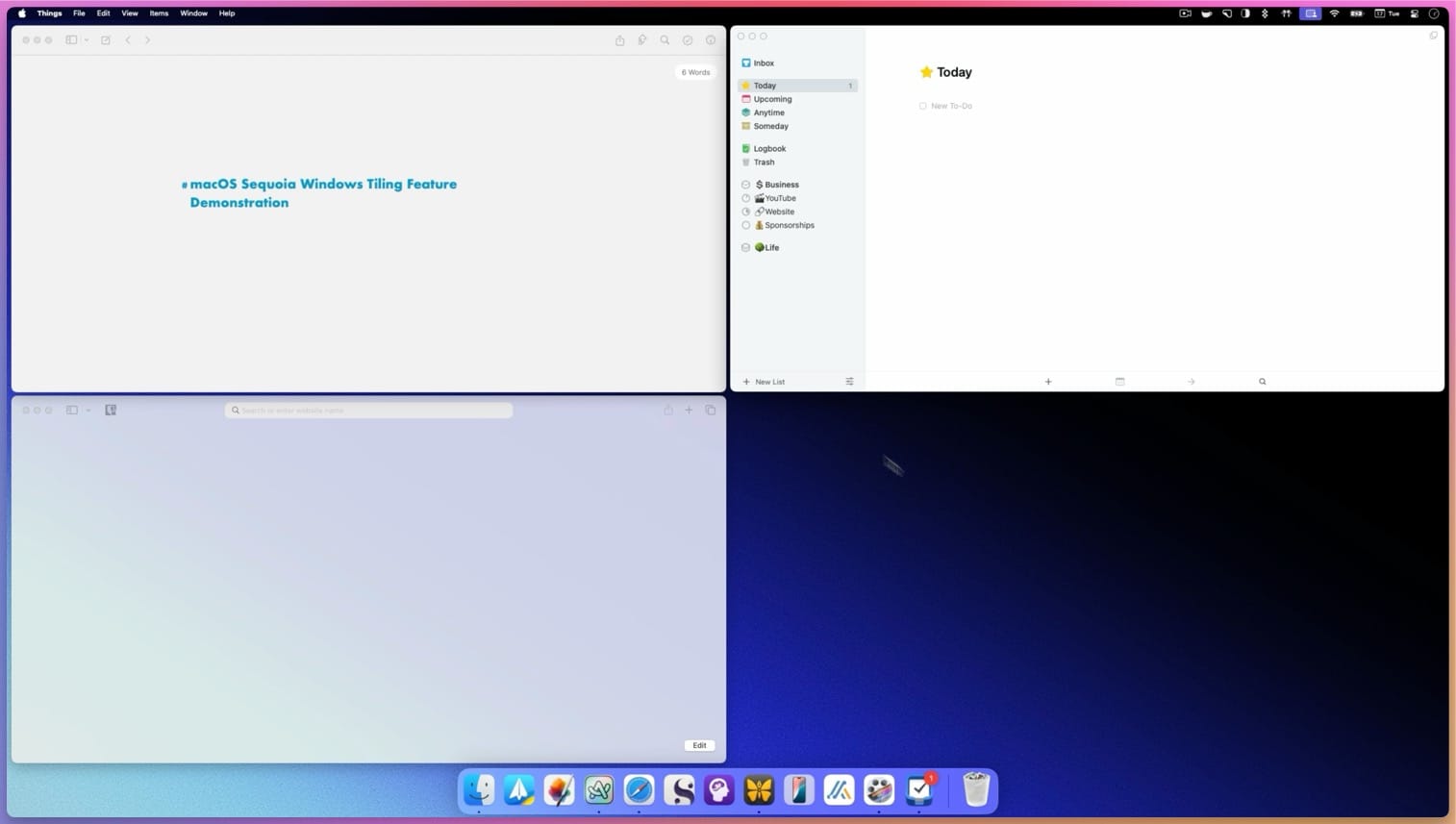This screenshot has height=824, width=1456.
Task: Open Safari from the Dock
Action: pyautogui.click(x=639, y=790)
